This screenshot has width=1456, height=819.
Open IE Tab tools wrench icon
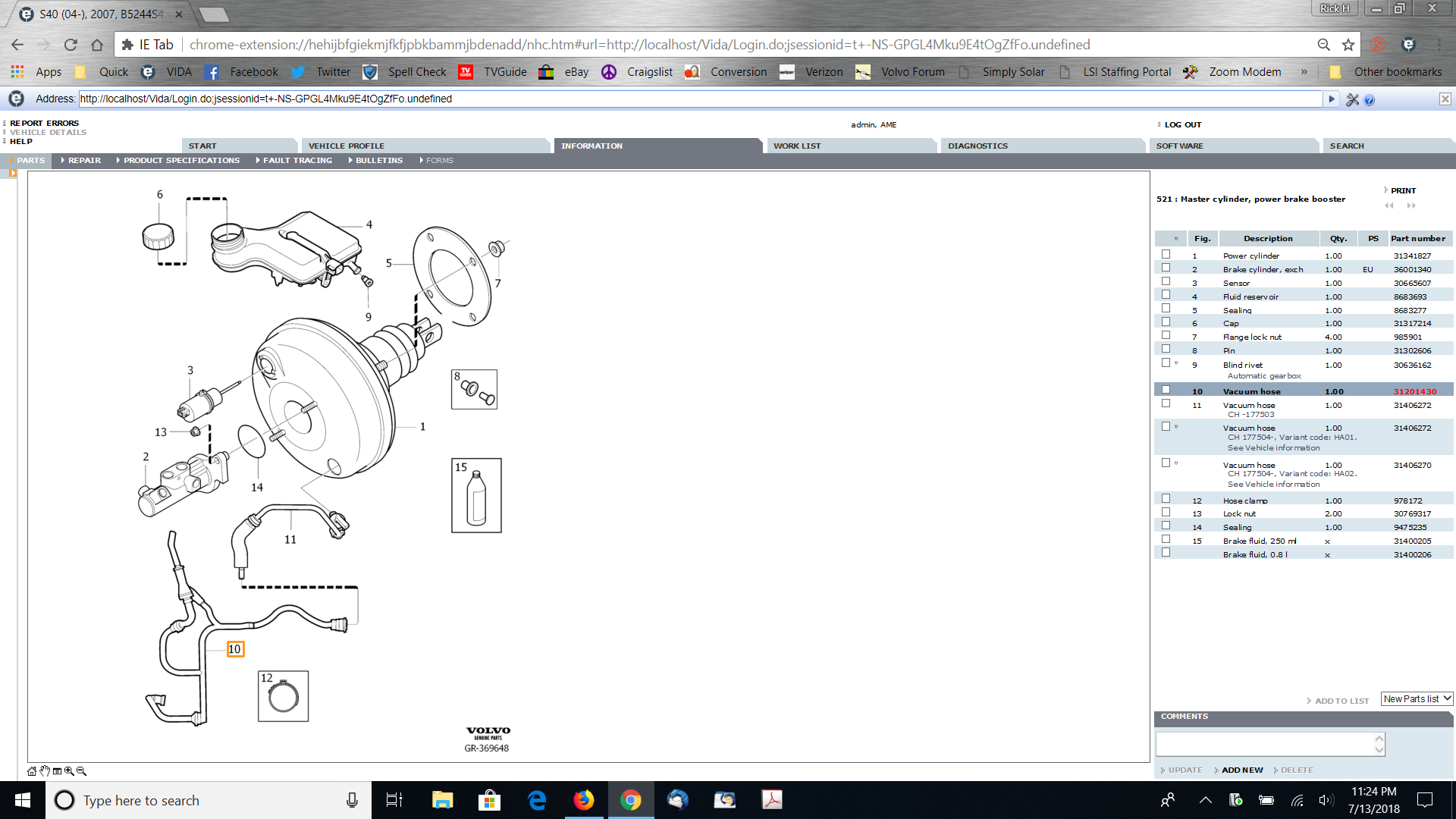[1352, 99]
